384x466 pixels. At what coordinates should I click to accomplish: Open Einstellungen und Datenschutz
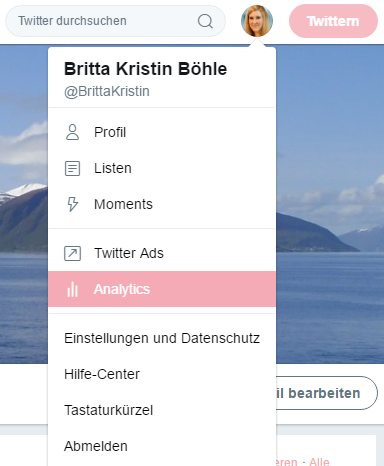162,338
